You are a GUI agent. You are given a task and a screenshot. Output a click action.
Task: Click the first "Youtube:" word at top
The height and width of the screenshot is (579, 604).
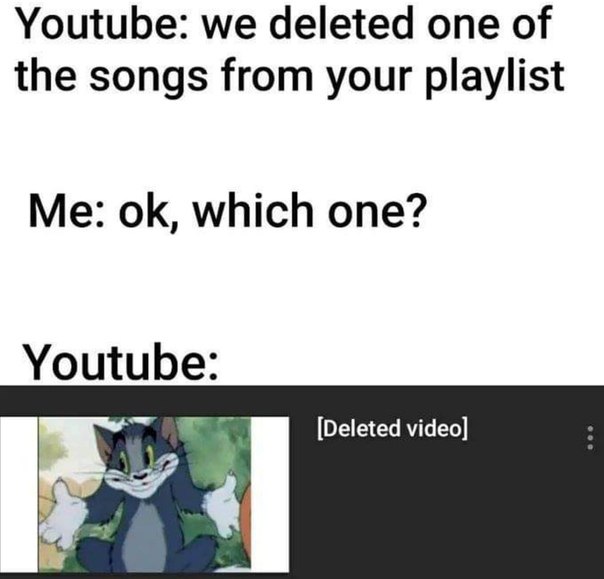[102, 23]
